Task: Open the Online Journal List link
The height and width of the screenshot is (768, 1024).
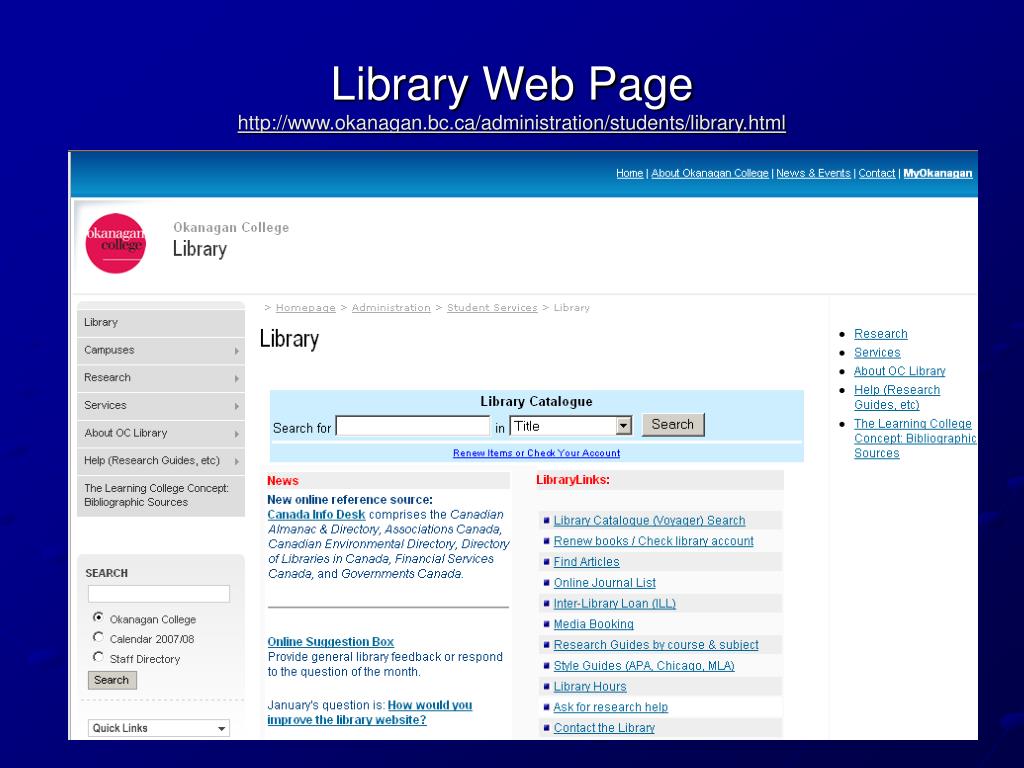Action: tap(605, 583)
